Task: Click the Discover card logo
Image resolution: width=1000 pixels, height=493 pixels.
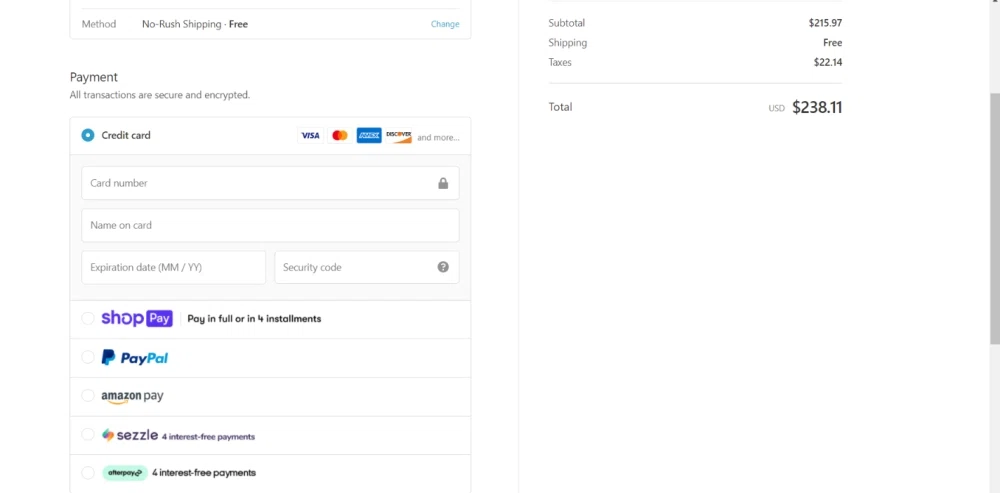Action: 399,135
